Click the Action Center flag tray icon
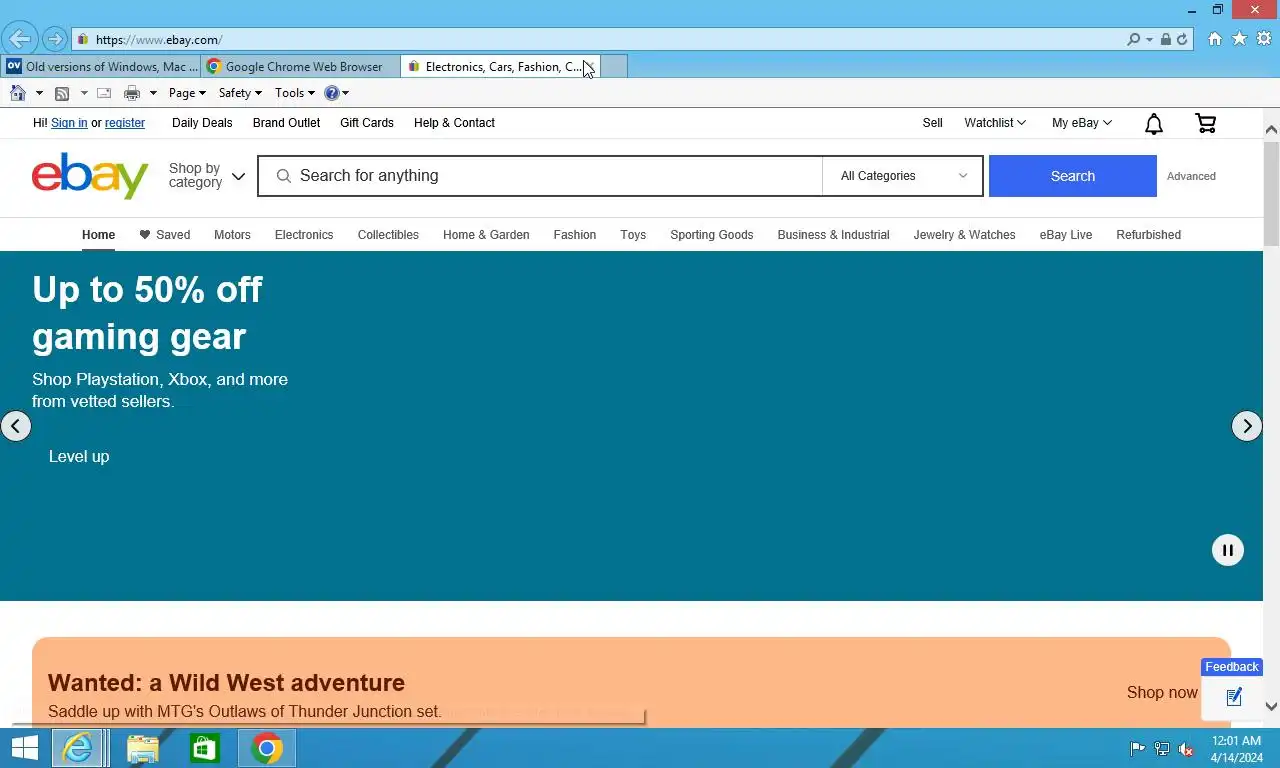Viewport: 1280px width, 768px height. 1138,749
